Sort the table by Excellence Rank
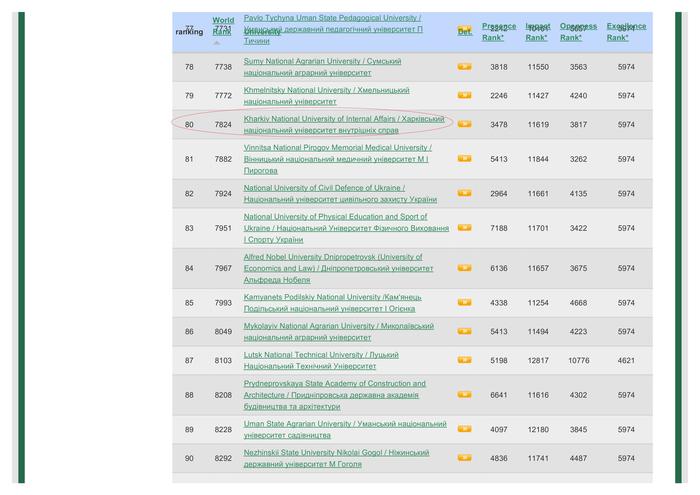Screen dimensions: 700x495 pos(625,32)
